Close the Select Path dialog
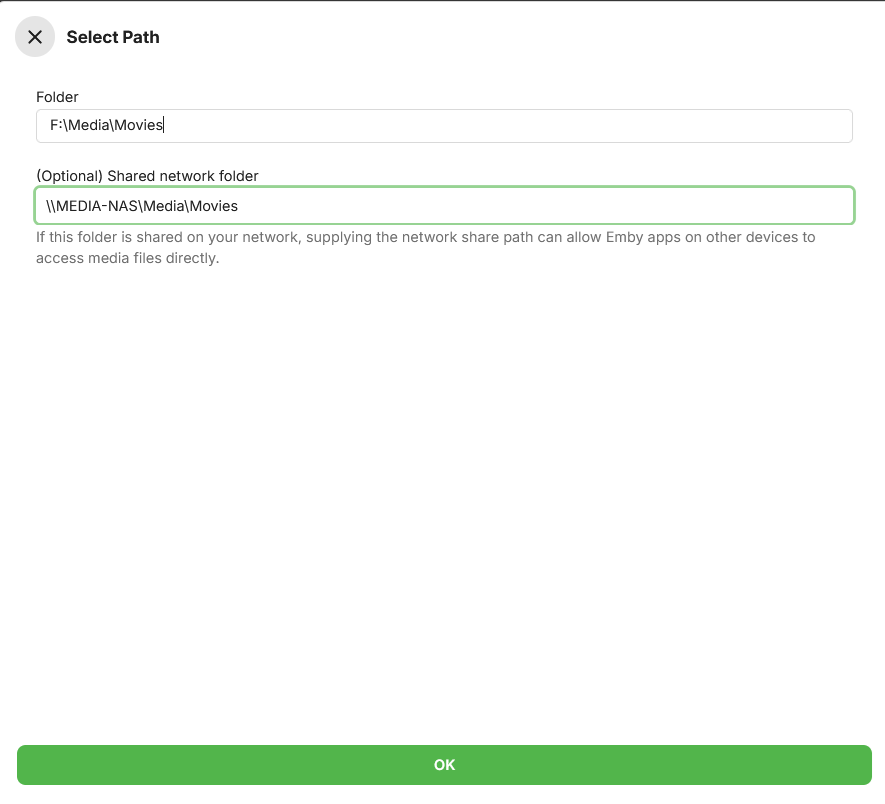Screen dimensions: 885x804 pyautogui.click(x=35, y=37)
